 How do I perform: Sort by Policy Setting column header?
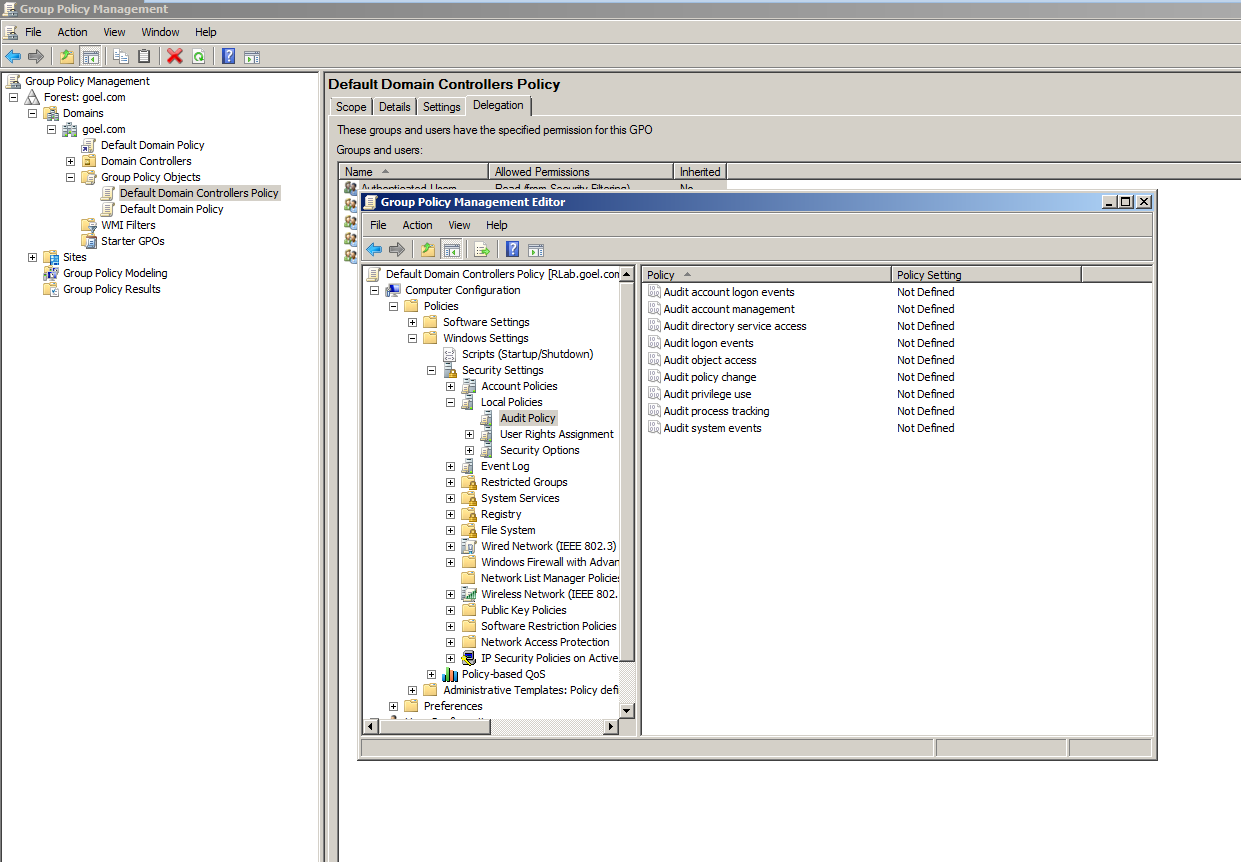[x=986, y=275]
